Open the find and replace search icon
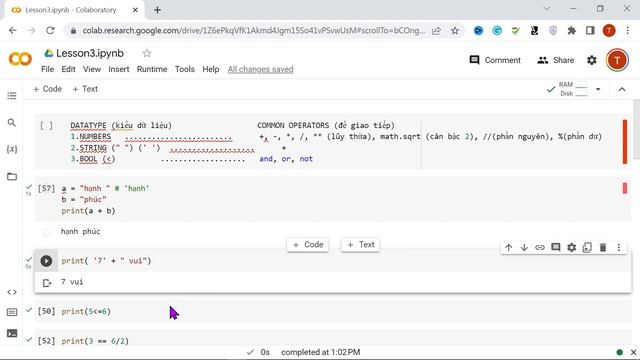Viewport: 640px width, 360px height. pos(12,122)
